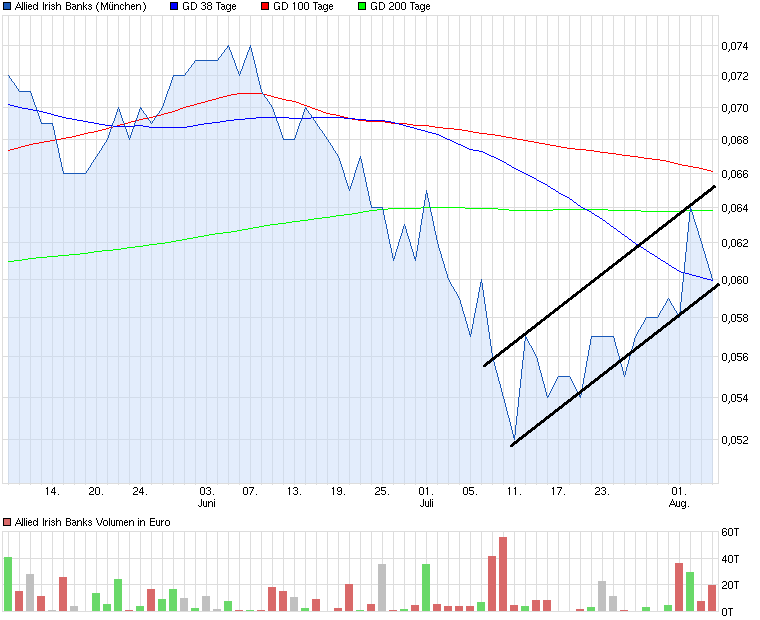
Task: Click the 20T volume axis label
Action: (x=730, y=585)
